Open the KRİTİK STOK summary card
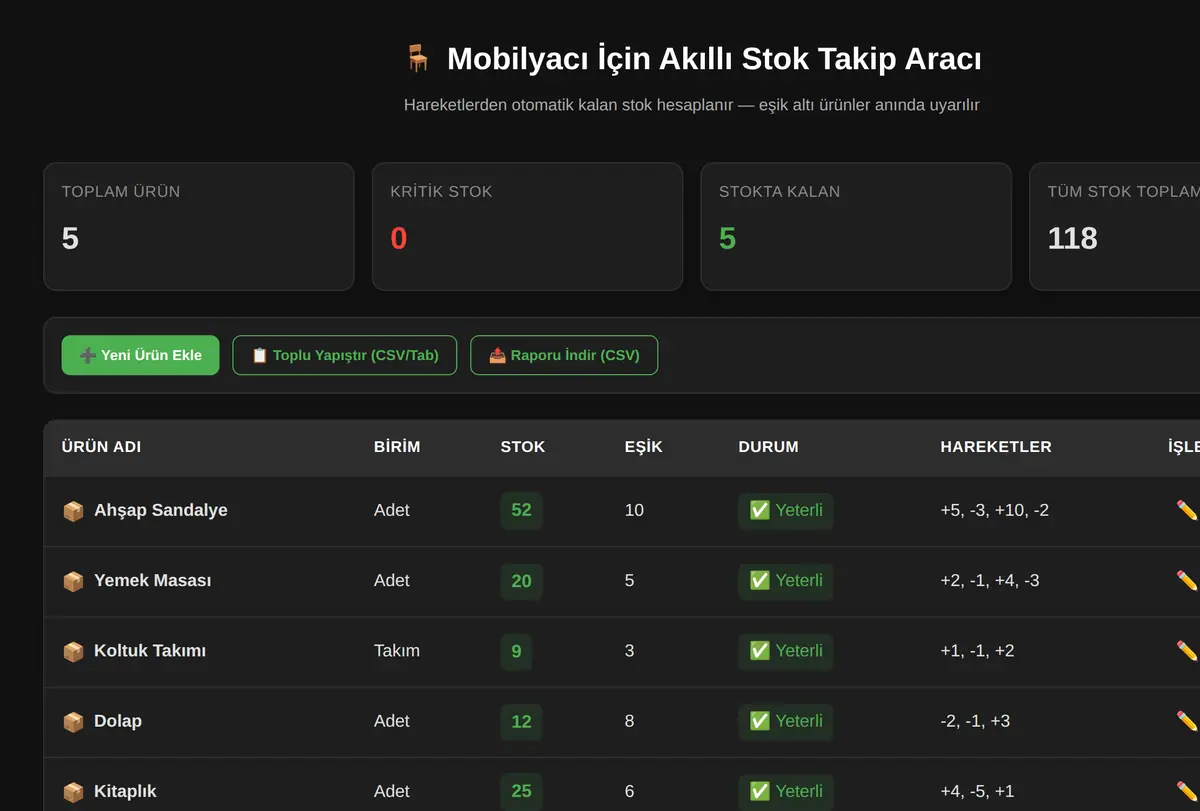The image size is (1200, 811). pyautogui.click(x=527, y=227)
